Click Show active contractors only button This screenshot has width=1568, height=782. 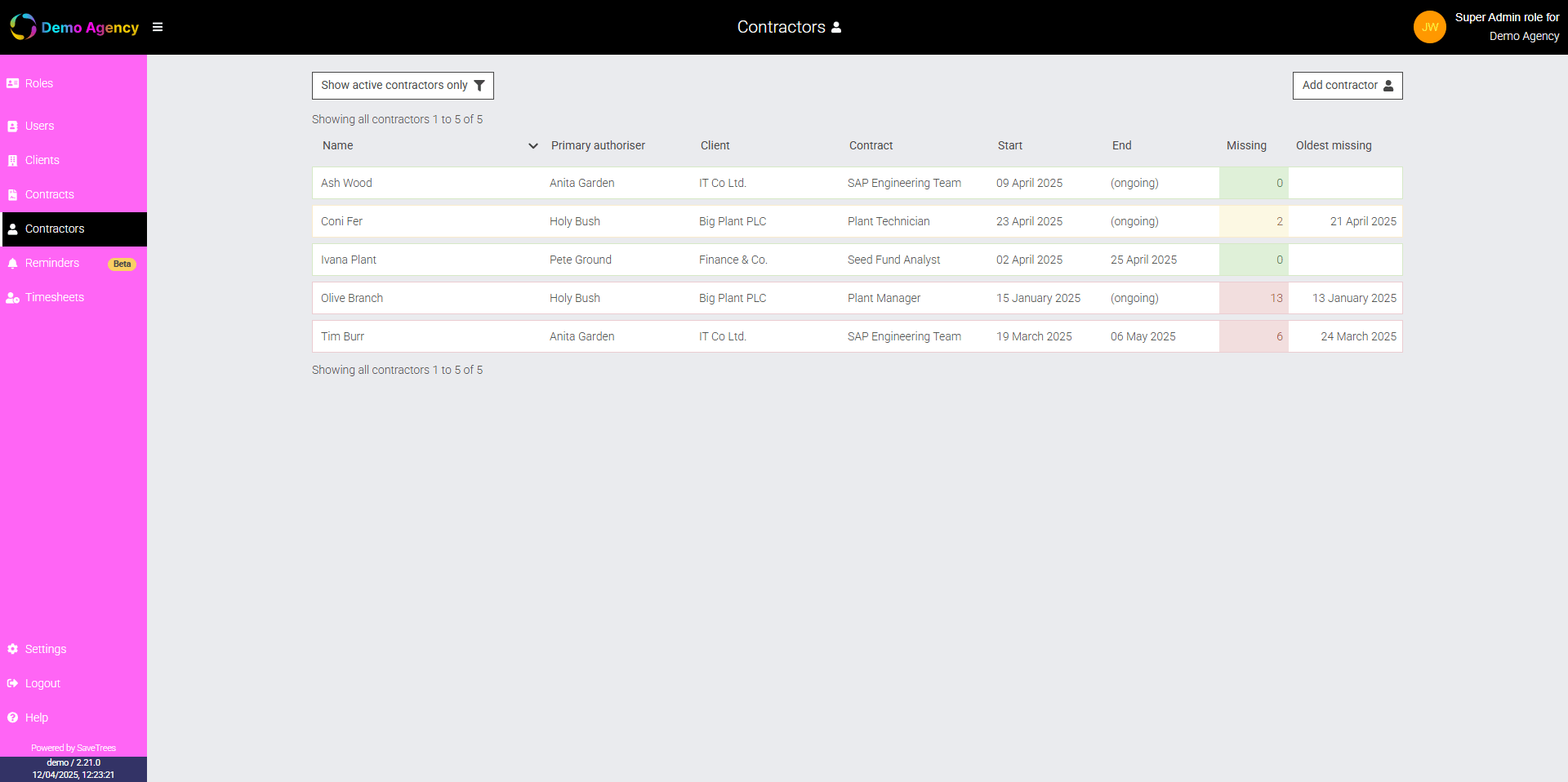(x=403, y=86)
